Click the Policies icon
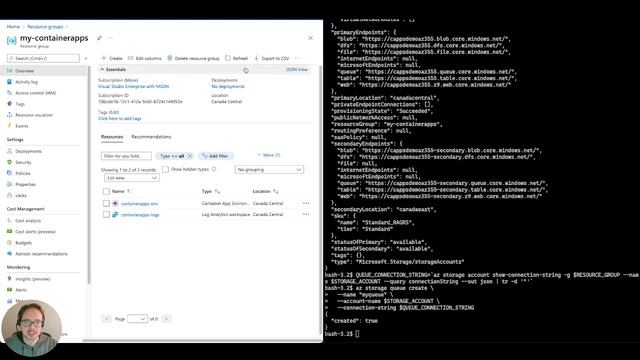Viewport: 640px width, 360px height. (x=9, y=173)
